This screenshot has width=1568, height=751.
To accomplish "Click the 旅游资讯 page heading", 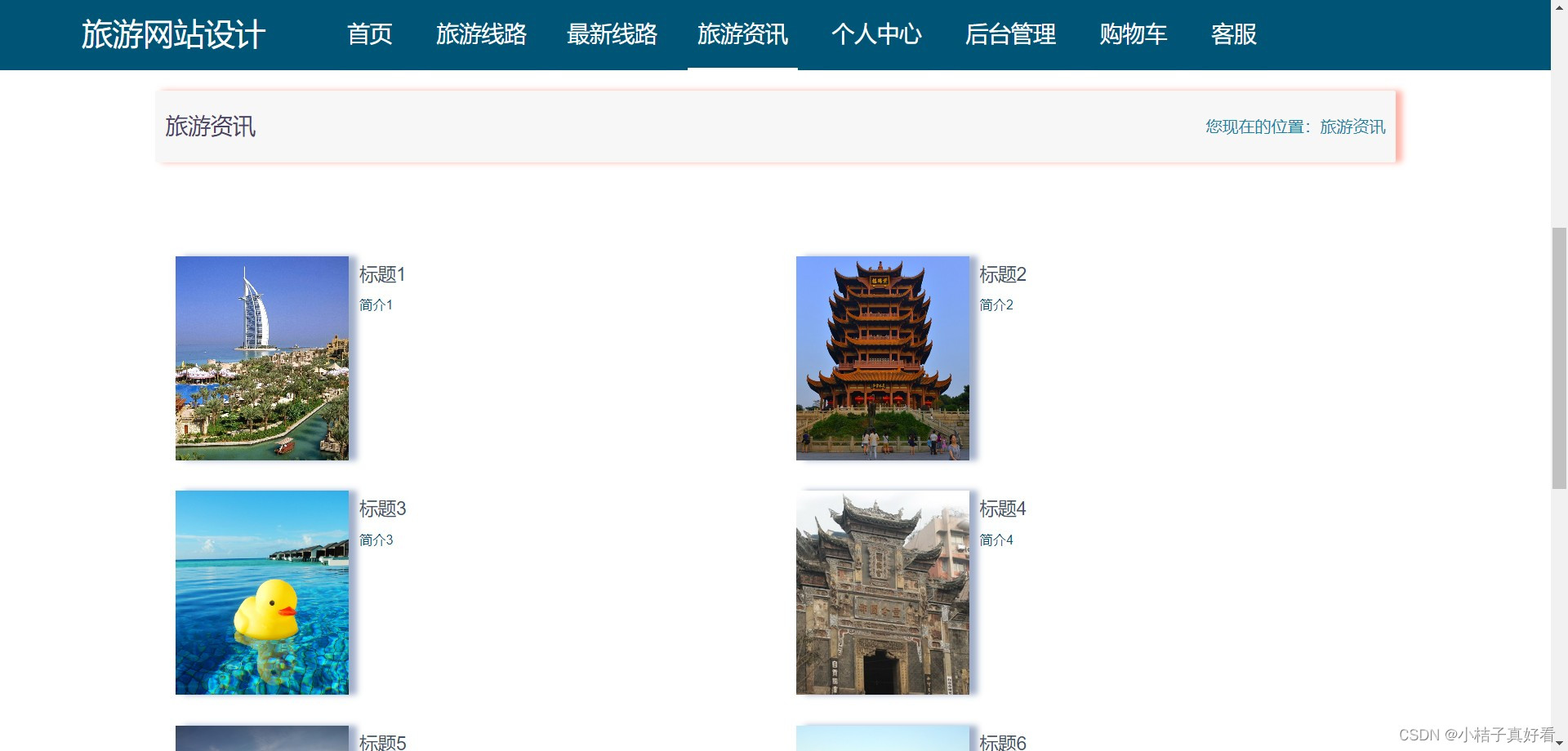I will tap(211, 127).
